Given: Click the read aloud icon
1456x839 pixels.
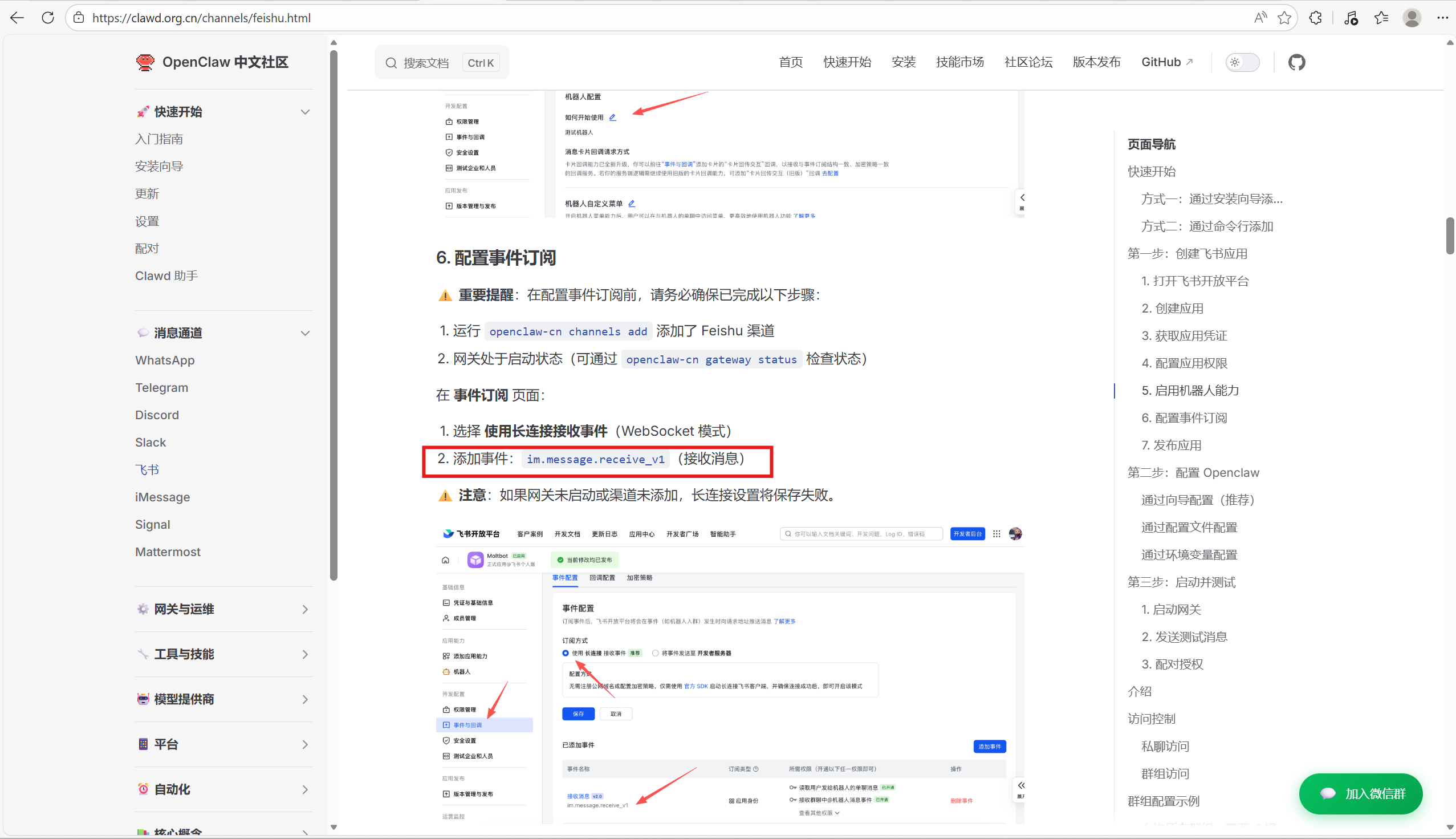Looking at the screenshot, I should pyautogui.click(x=1259, y=18).
